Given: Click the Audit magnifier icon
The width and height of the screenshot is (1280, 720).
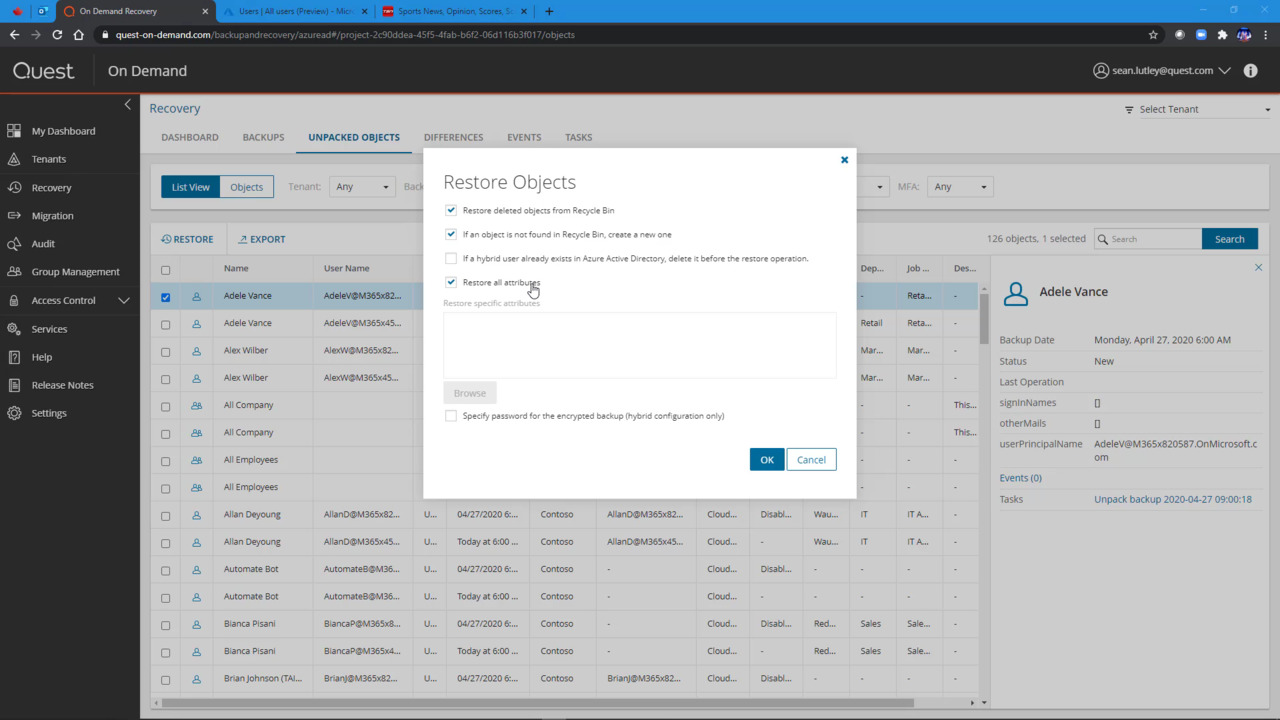Looking at the screenshot, I should (x=14, y=243).
